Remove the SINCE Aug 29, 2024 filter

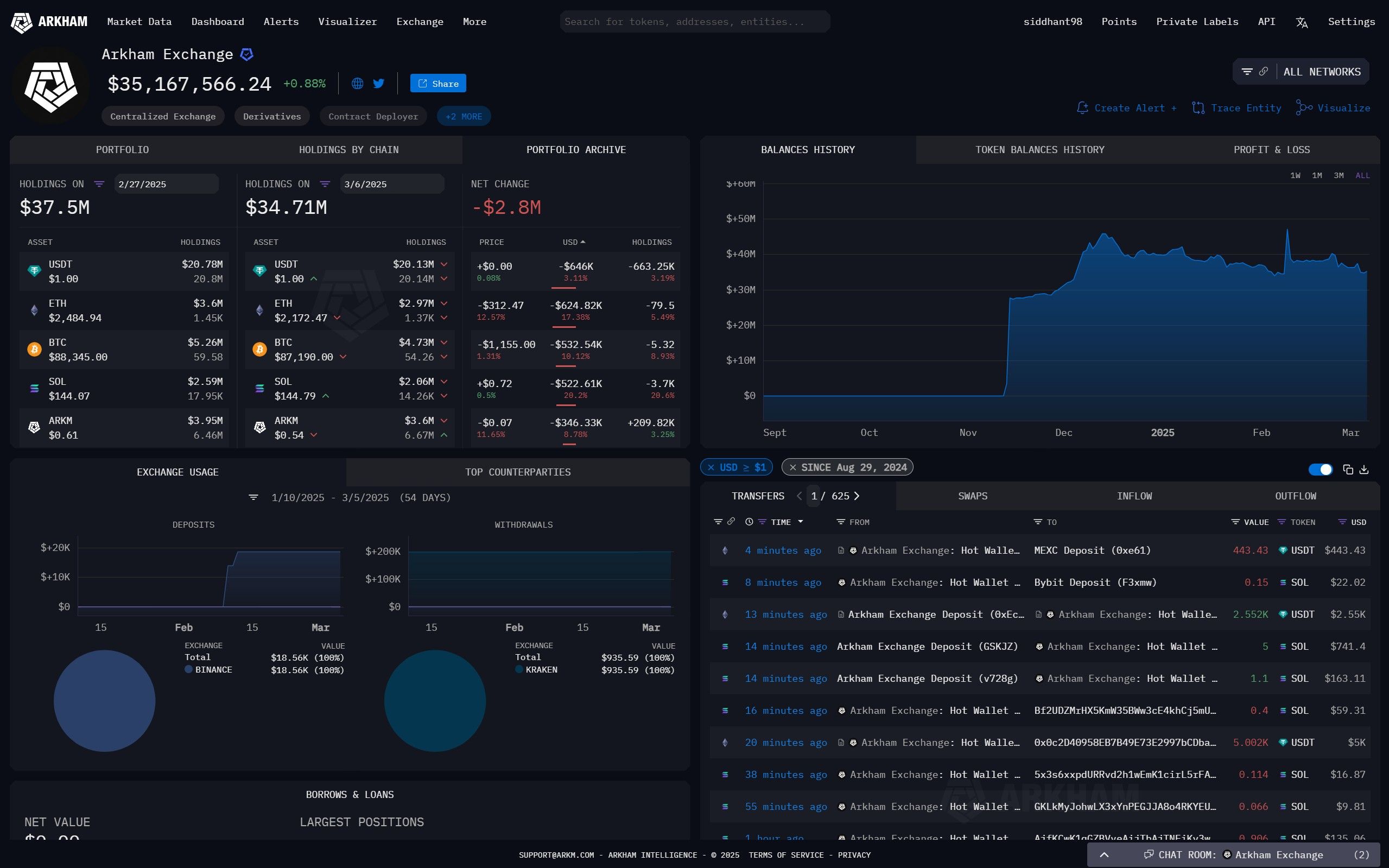(x=792, y=467)
